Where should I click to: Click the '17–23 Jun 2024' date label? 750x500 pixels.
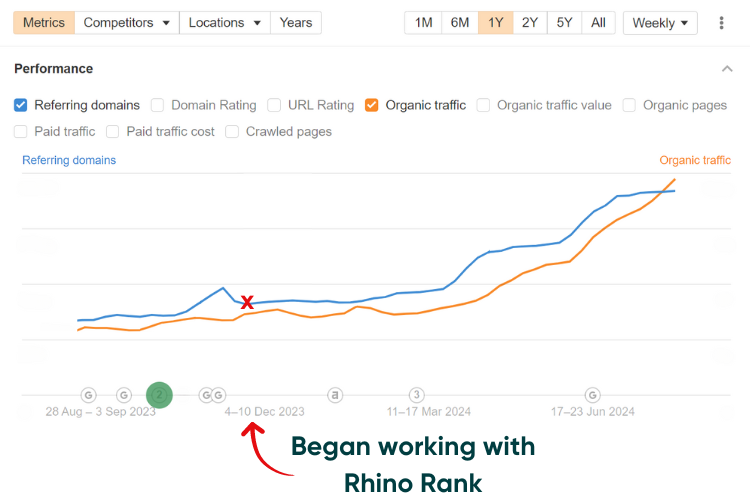593,411
